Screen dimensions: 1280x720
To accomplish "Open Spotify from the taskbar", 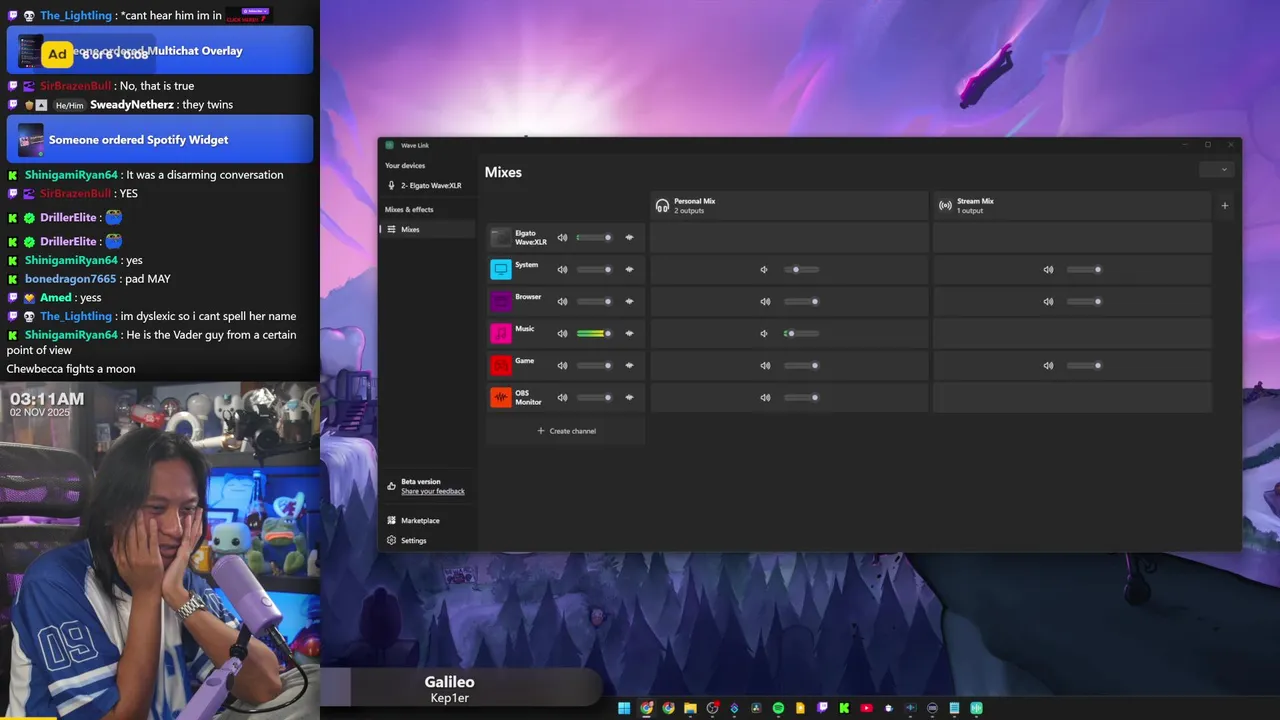I will tap(778, 708).
